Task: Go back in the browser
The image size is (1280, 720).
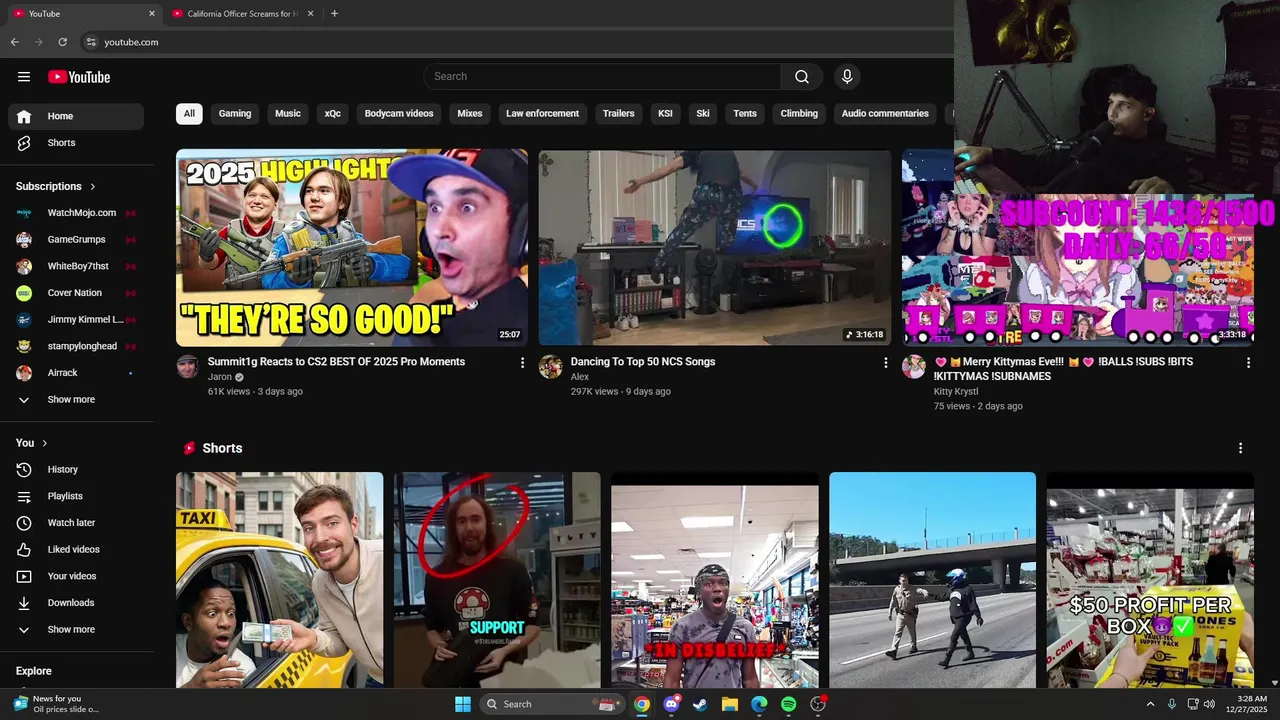Action: tap(15, 42)
